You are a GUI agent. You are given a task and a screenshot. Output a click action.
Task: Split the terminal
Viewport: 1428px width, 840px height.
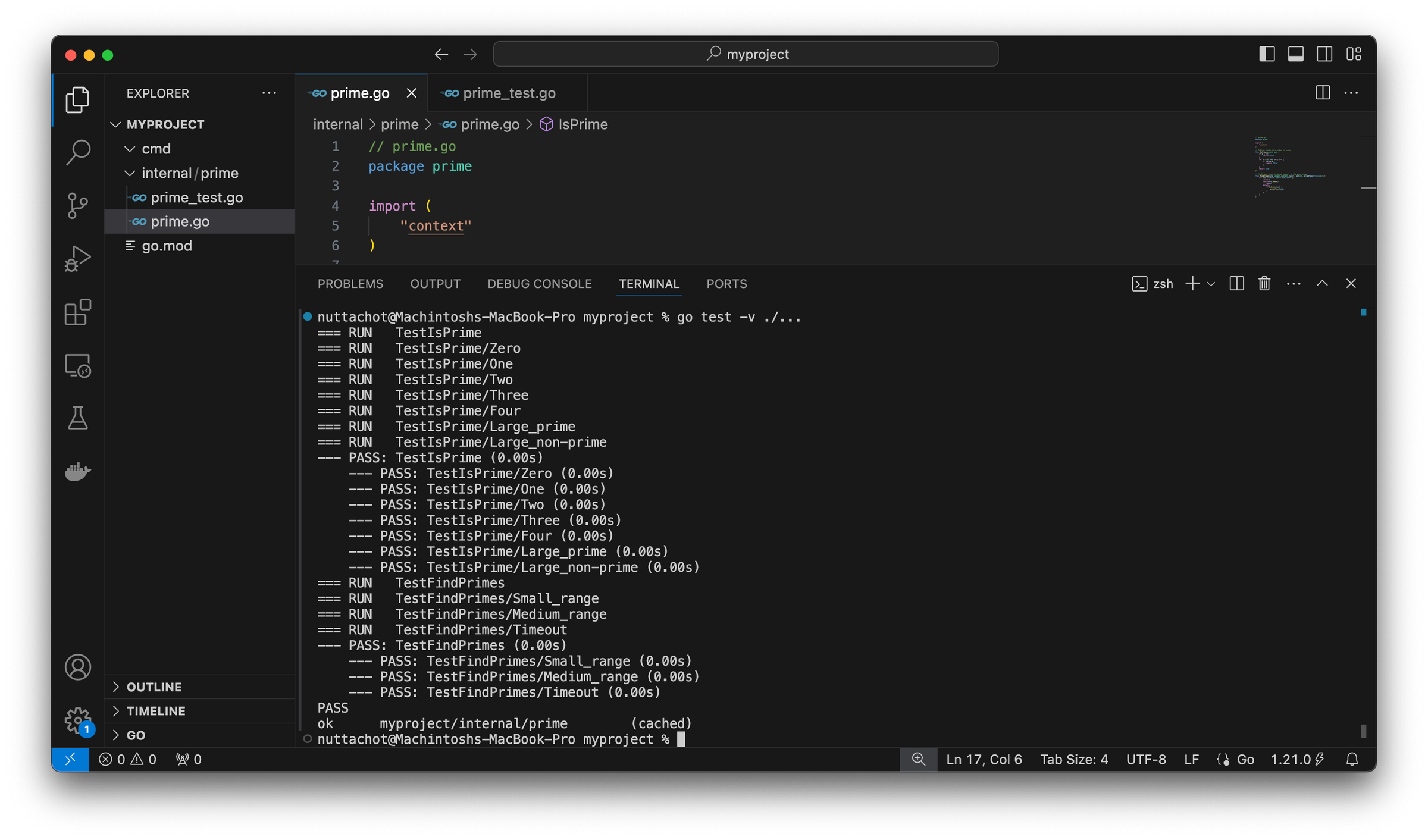coord(1236,284)
